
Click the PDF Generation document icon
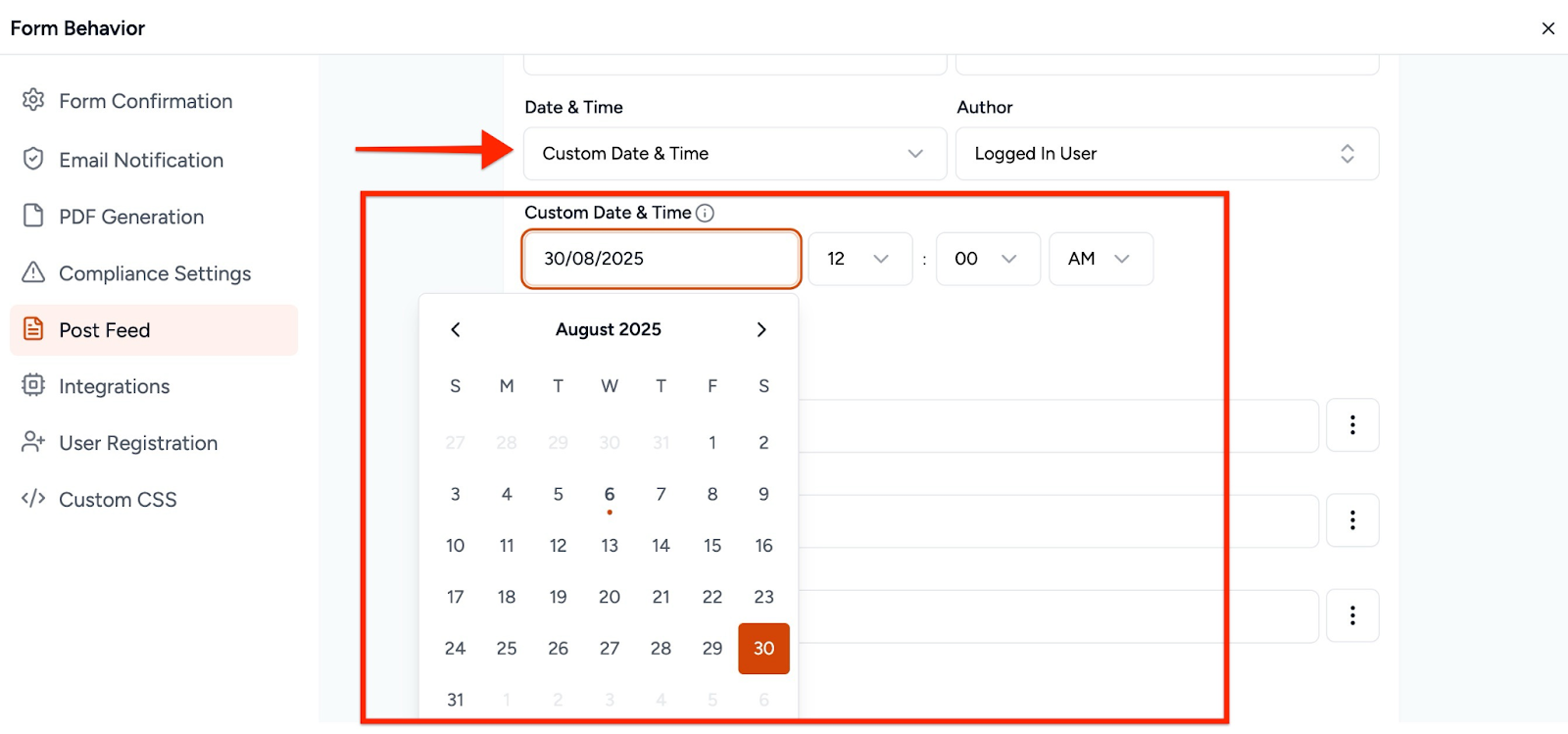[33, 216]
